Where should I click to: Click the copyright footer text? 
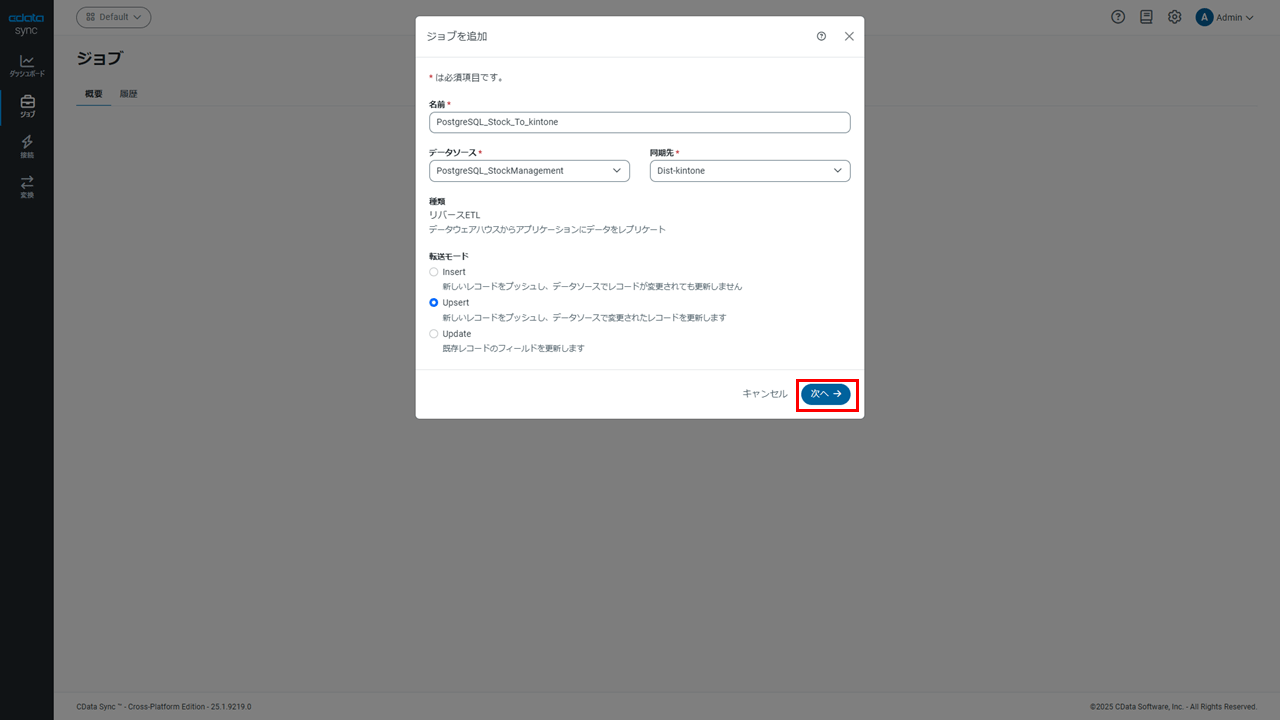pyautogui.click(x=1174, y=707)
